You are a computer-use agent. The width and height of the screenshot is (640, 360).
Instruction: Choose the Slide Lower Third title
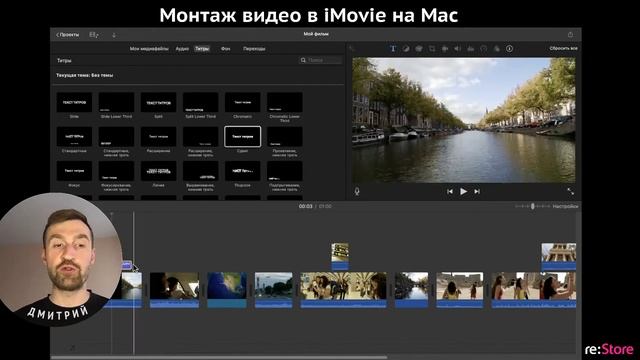(x=116, y=102)
